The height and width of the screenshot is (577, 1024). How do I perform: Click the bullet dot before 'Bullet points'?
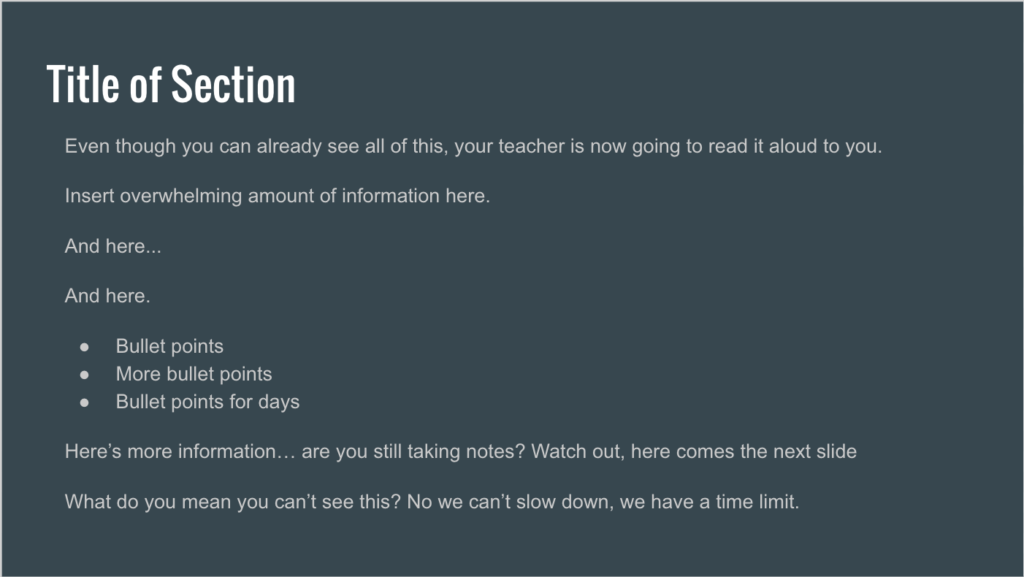[84, 347]
